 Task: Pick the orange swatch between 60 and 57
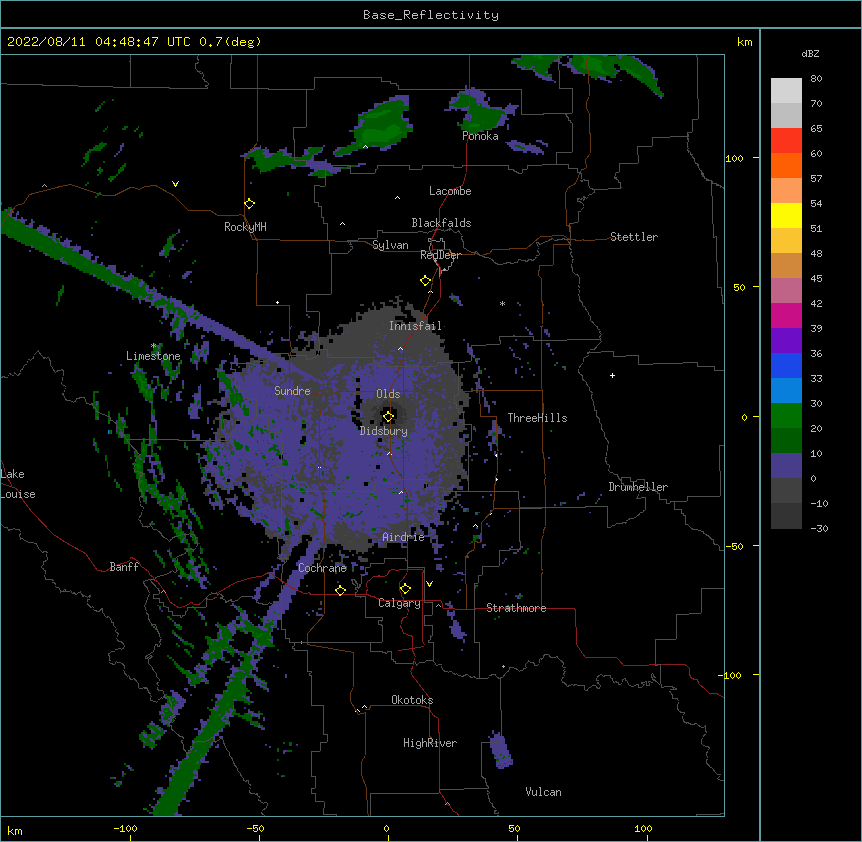pos(786,165)
